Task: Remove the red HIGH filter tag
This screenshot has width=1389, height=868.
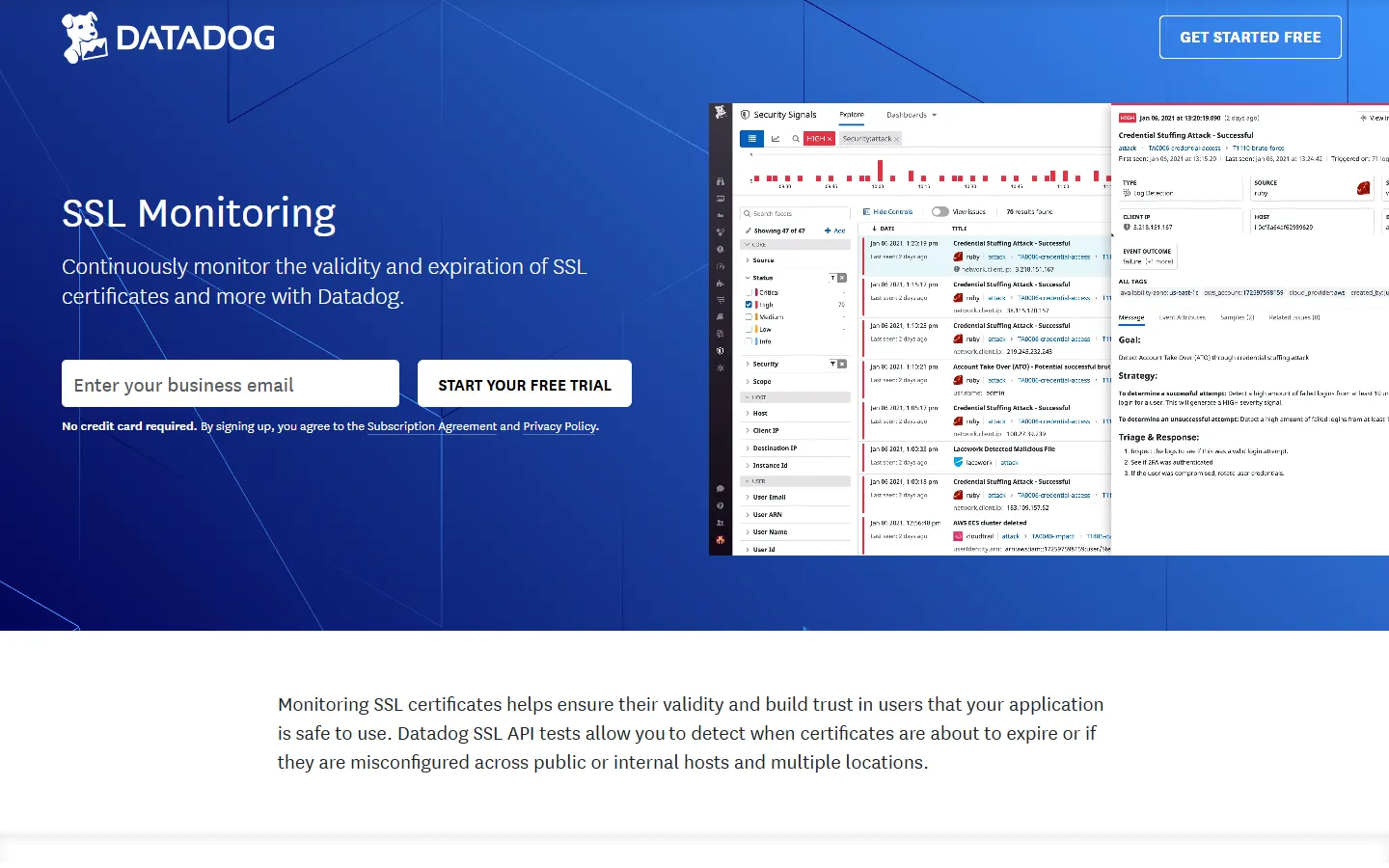Action: 830,139
